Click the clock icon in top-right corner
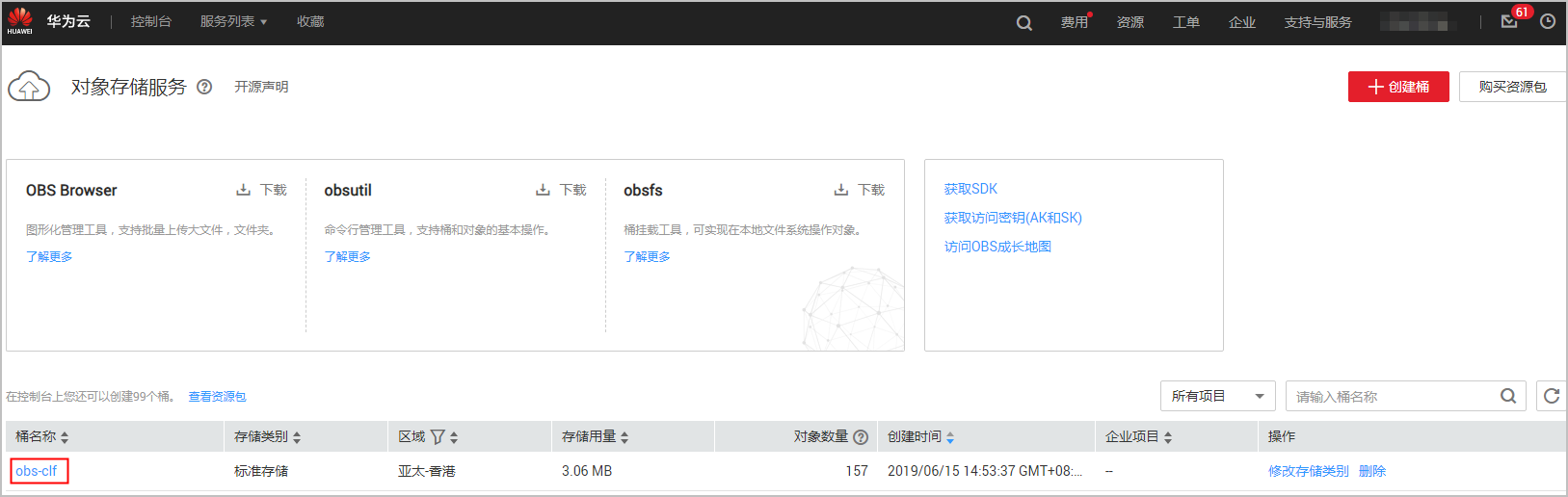Screen dimensions: 1568x497 1548,21
